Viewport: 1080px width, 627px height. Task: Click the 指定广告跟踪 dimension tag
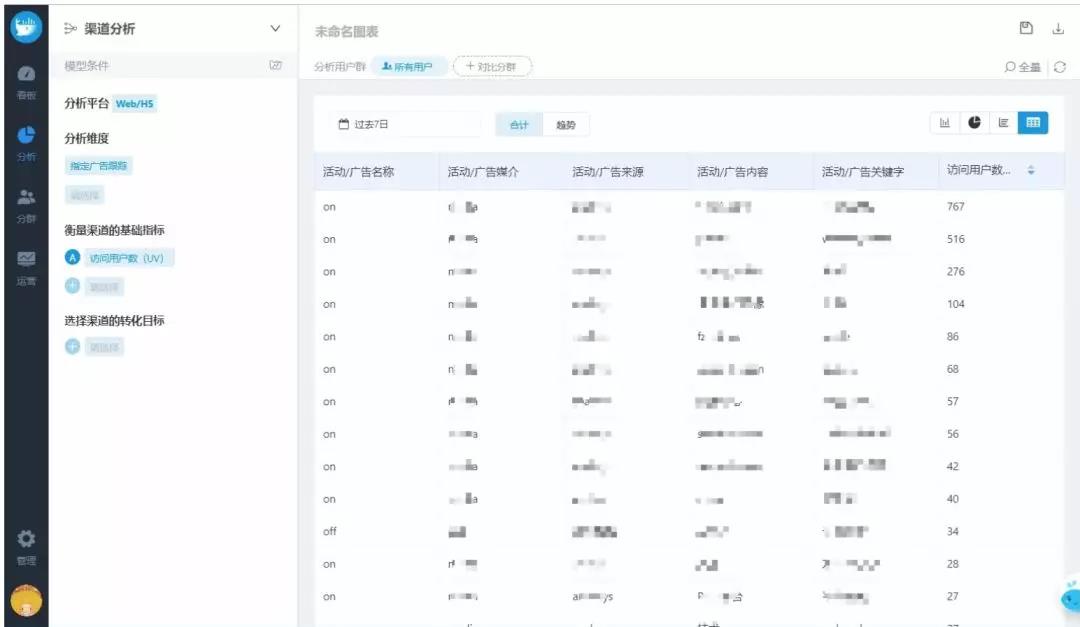(98, 165)
